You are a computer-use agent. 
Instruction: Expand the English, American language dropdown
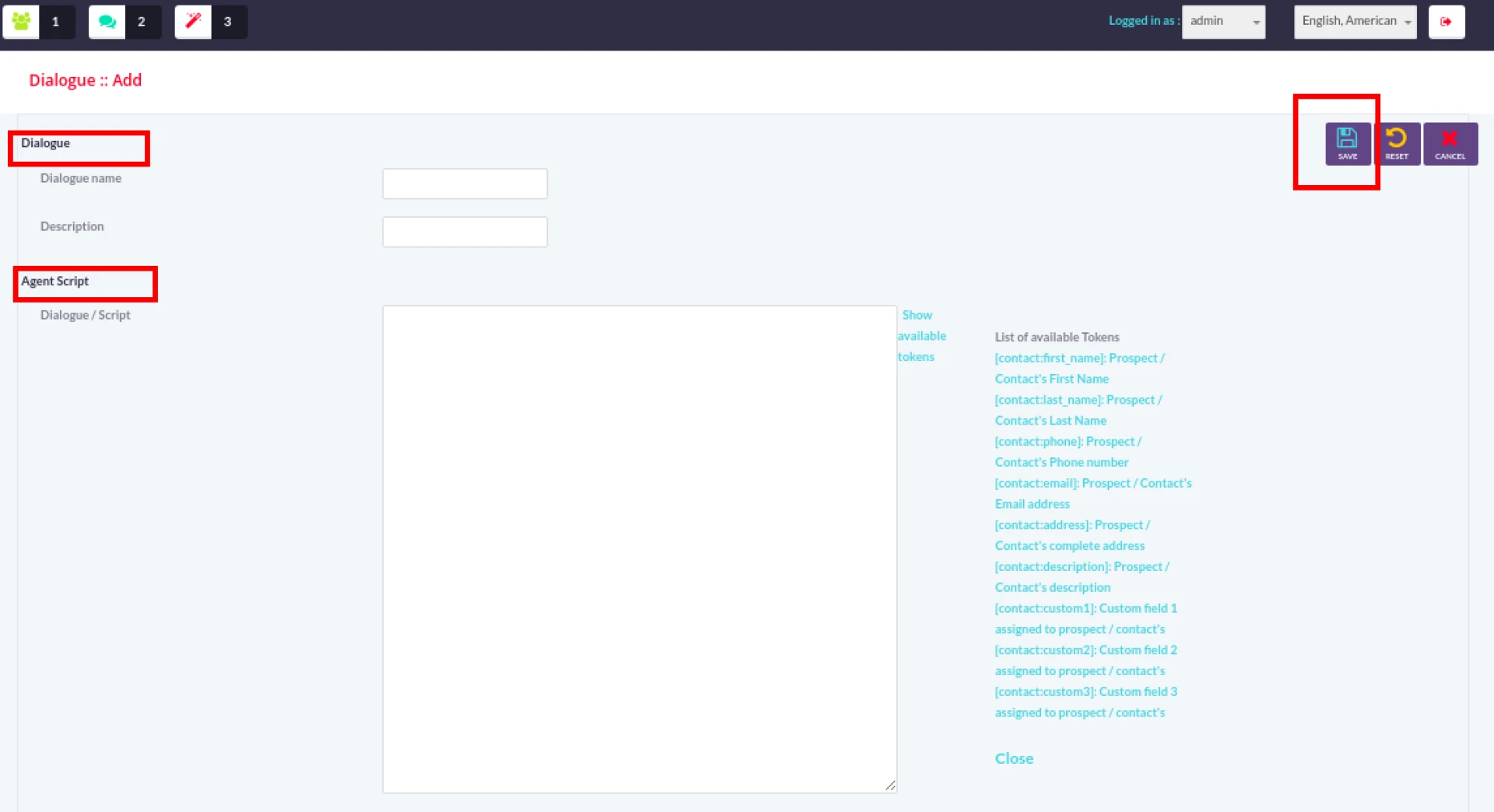1355,22
